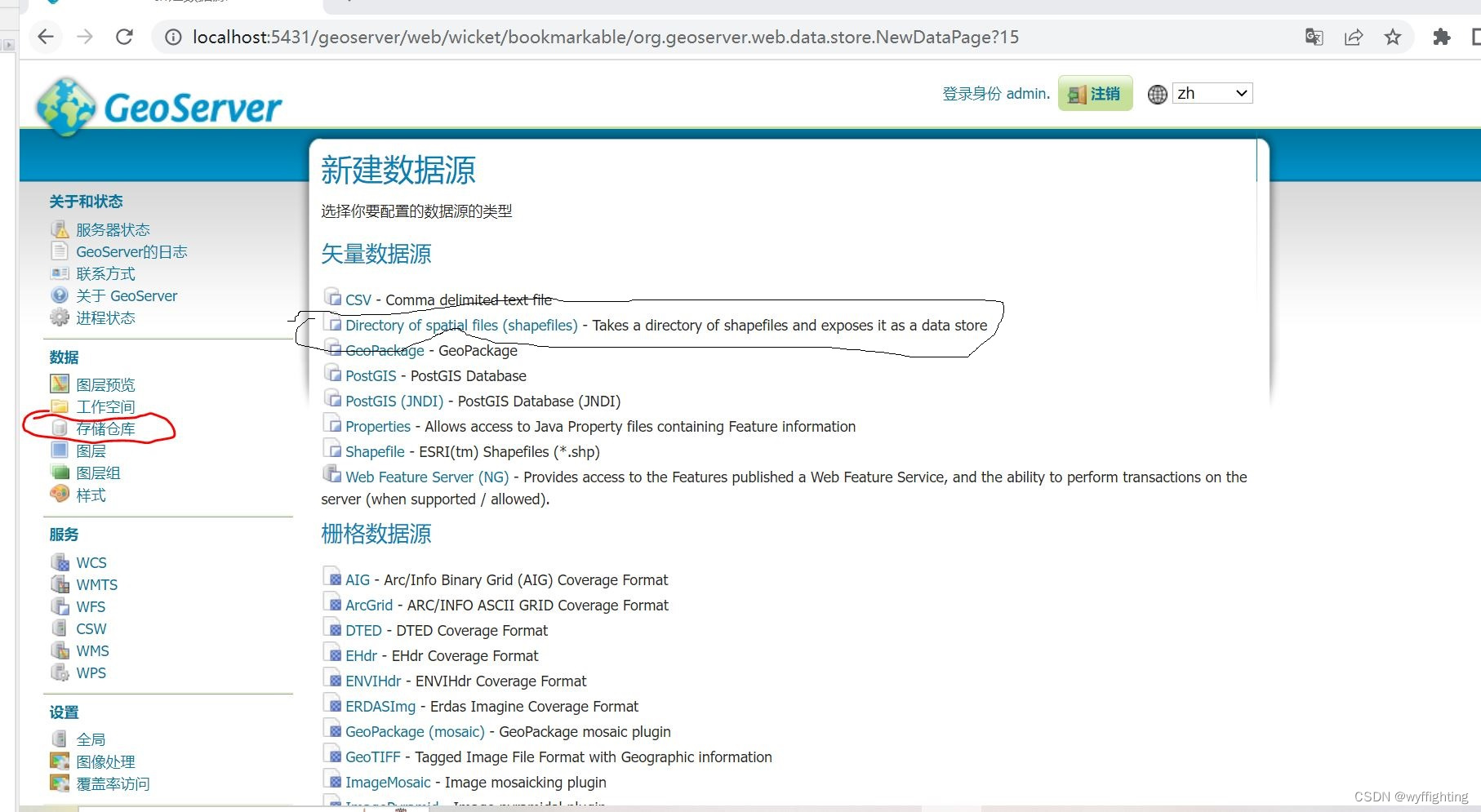1481x812 pixels.
Task: Click the 图层组 green layers icon
Action: click(60, 473)
